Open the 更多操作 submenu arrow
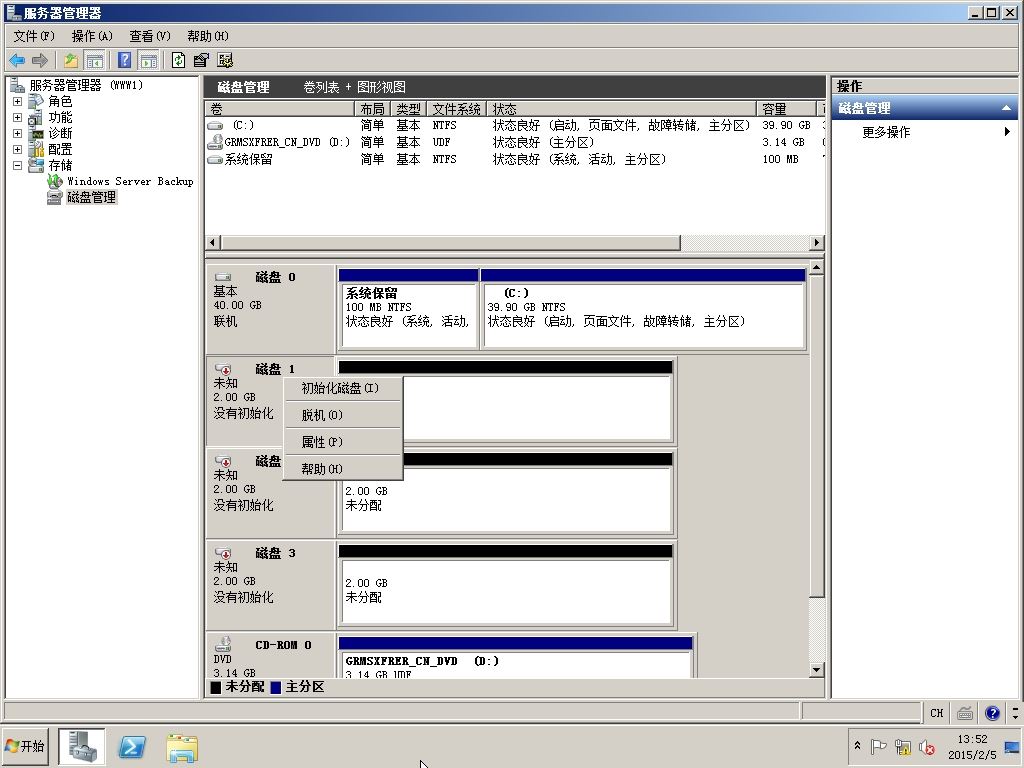This screenshot has width=1024, height=768. click(1008, 132)
